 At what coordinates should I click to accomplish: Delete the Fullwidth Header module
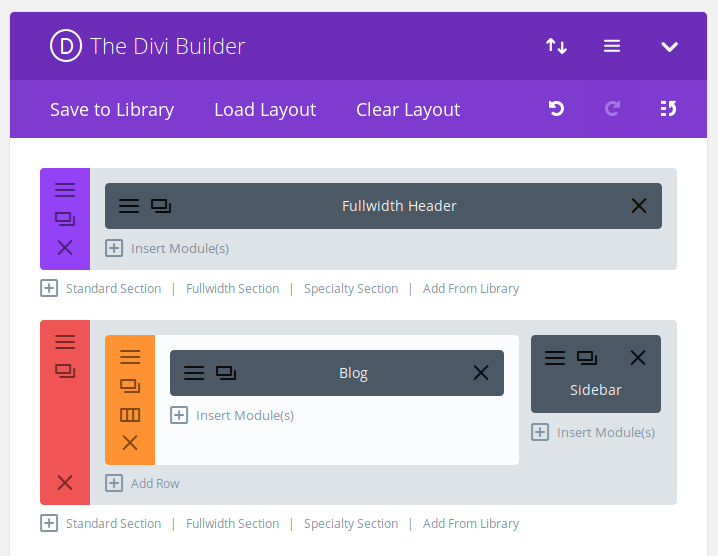pos(639,206)
